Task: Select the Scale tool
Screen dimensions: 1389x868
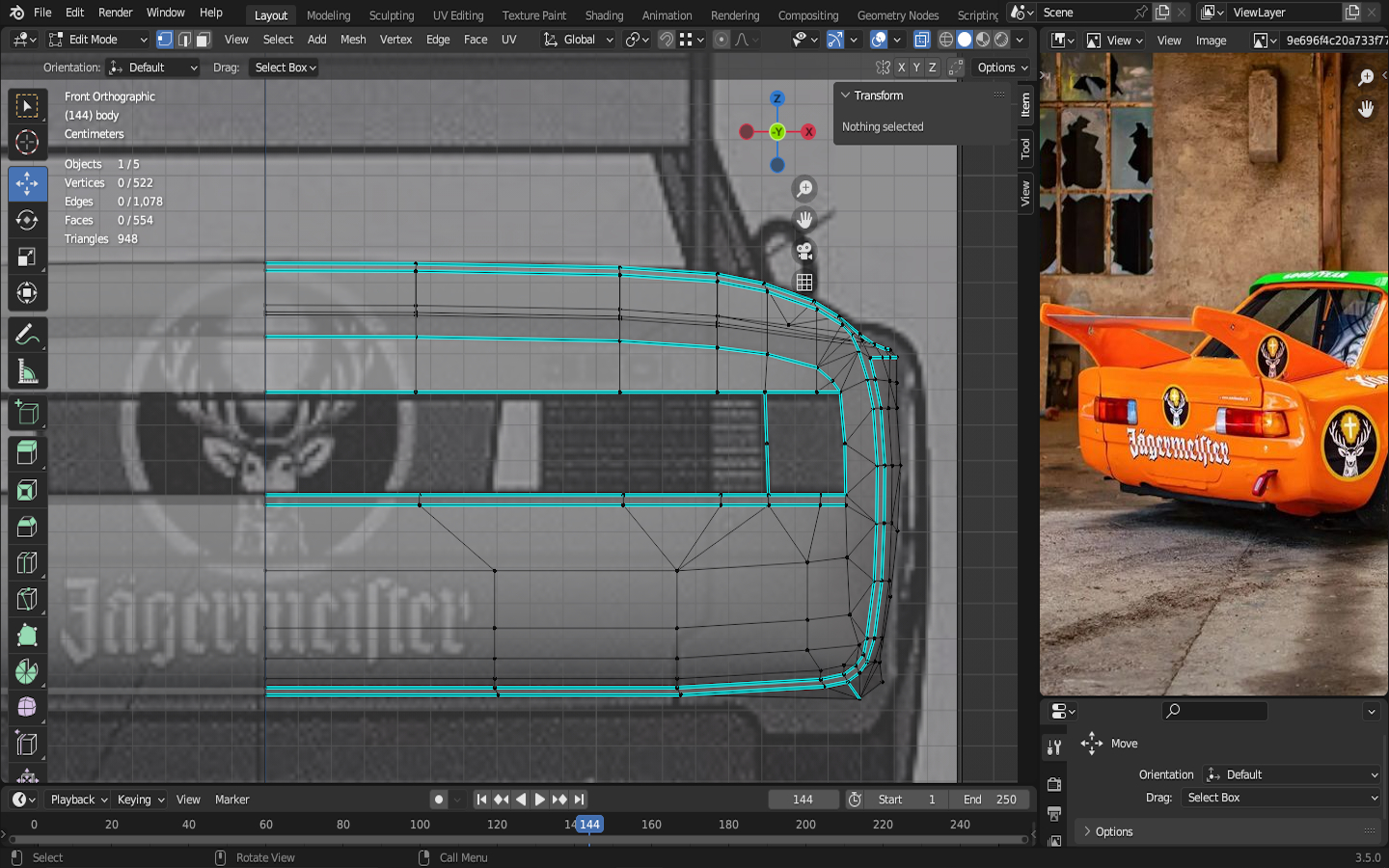Action: [x=27, y=257]
